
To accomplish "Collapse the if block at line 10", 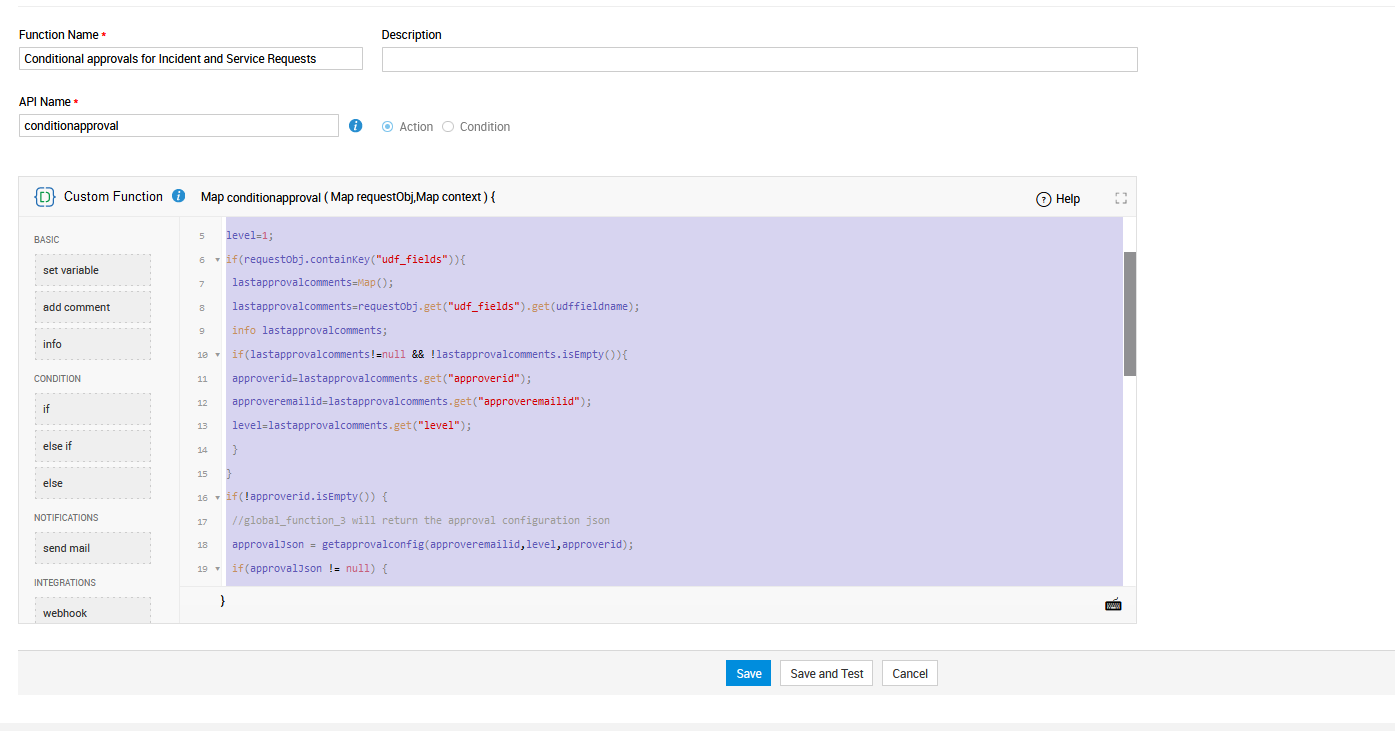I will coord(218,355).
